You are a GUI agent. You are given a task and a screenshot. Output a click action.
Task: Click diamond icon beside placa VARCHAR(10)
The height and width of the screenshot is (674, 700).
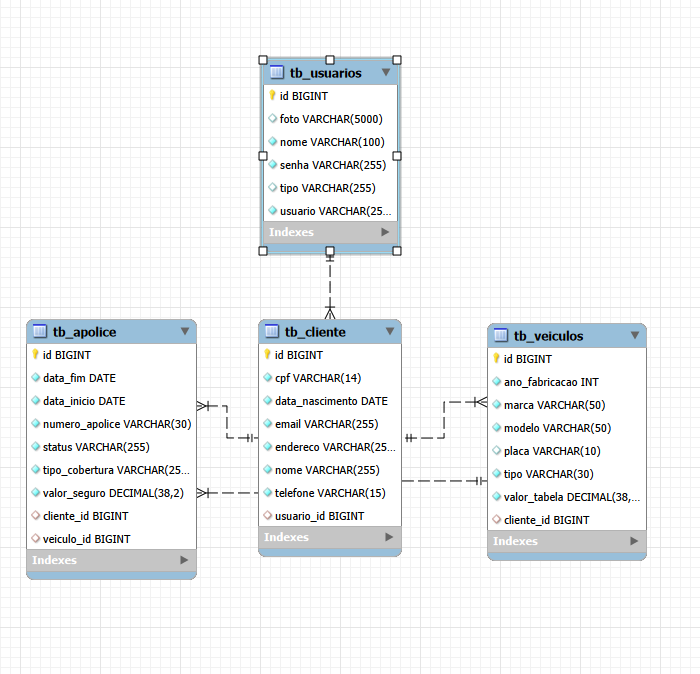pyautogui.click(x=496, y=450)
